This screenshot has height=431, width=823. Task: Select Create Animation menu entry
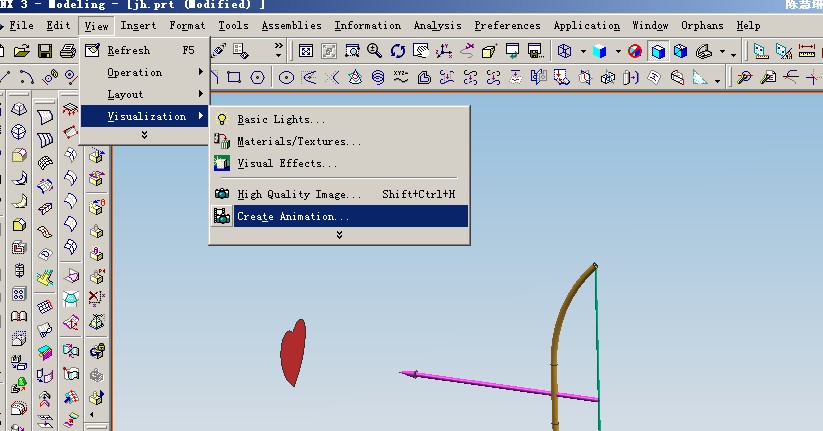293,216
